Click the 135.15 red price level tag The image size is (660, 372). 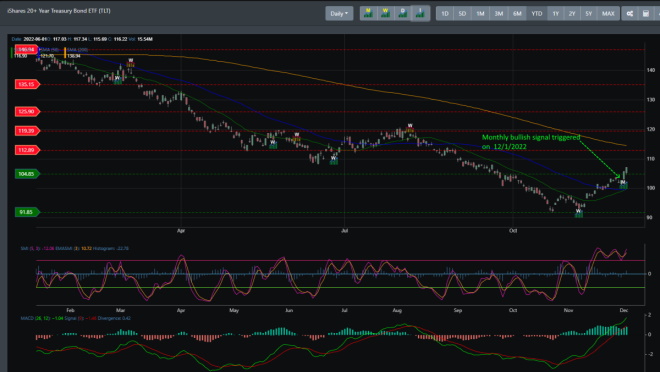pos(27,84)
